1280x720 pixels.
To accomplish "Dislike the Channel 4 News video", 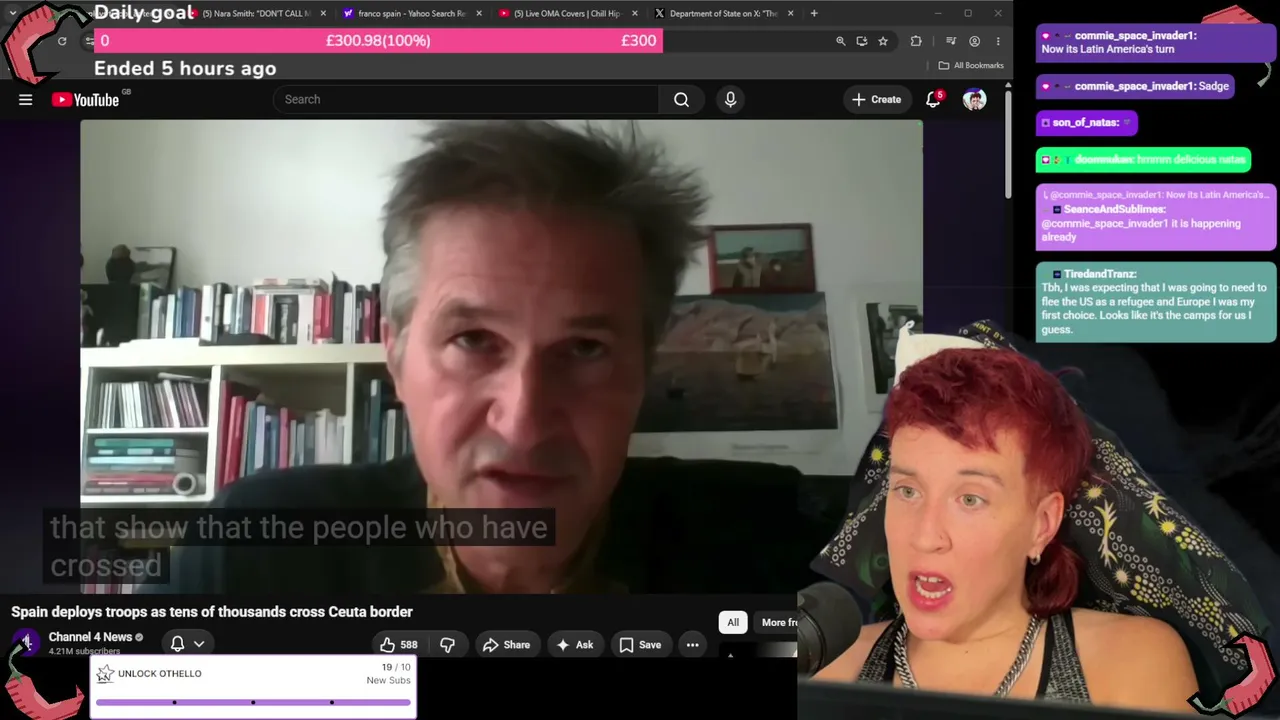I will (447, 645).
